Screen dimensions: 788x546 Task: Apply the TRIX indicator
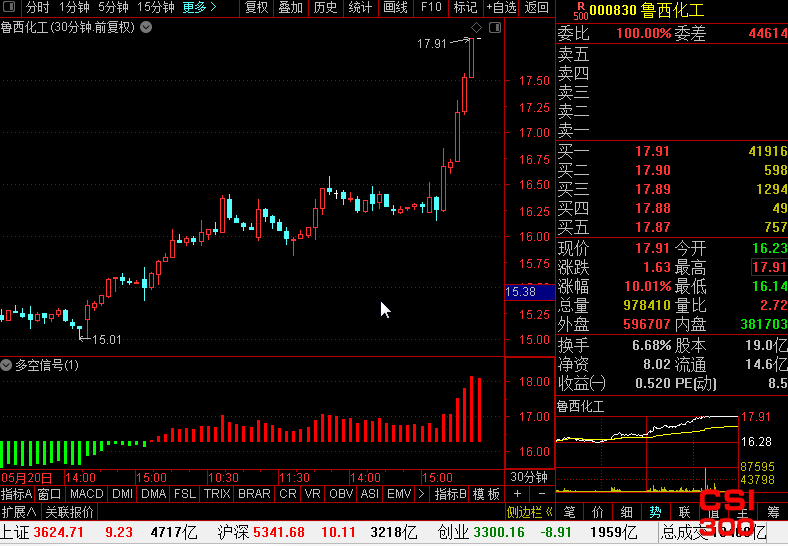pos(217,494)
